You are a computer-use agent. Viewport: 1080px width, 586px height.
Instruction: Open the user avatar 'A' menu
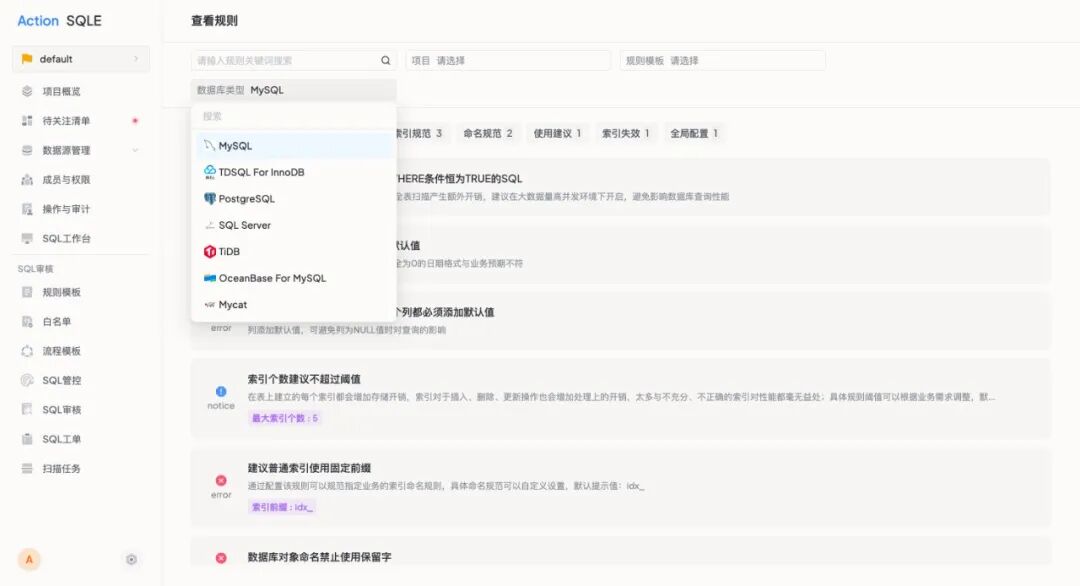(x=29, y=559)
